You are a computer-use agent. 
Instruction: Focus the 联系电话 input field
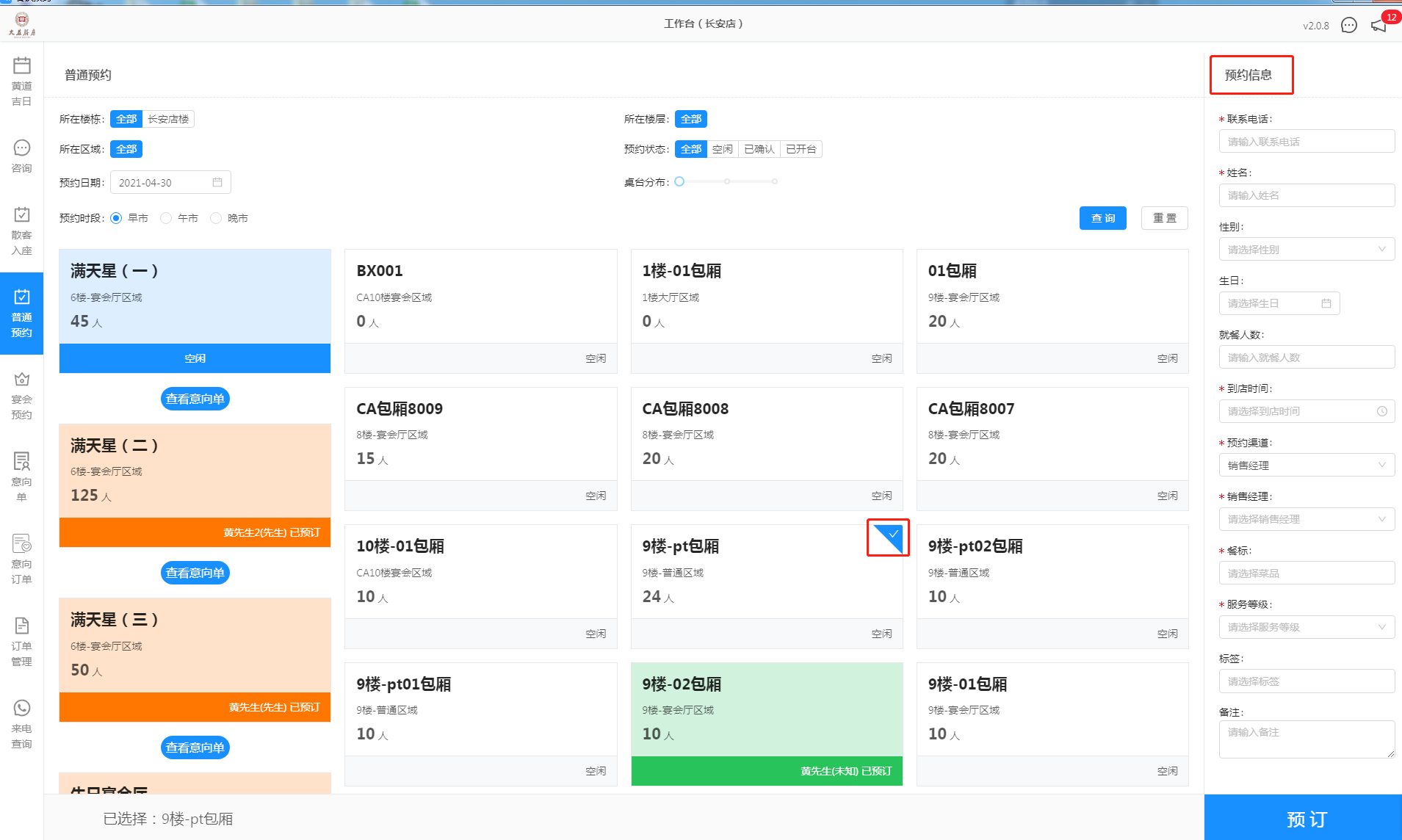pyautogui.click(x=1307, y=142)
